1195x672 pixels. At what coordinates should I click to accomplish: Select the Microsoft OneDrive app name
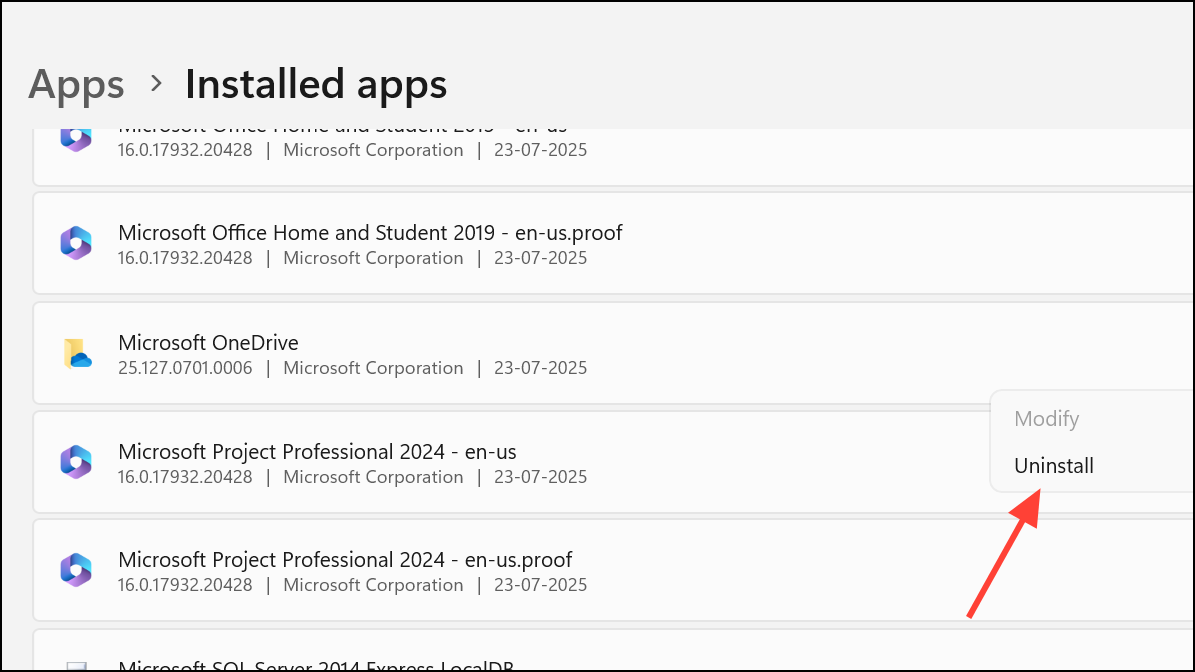pyautogui.click(x=208, y=343)
